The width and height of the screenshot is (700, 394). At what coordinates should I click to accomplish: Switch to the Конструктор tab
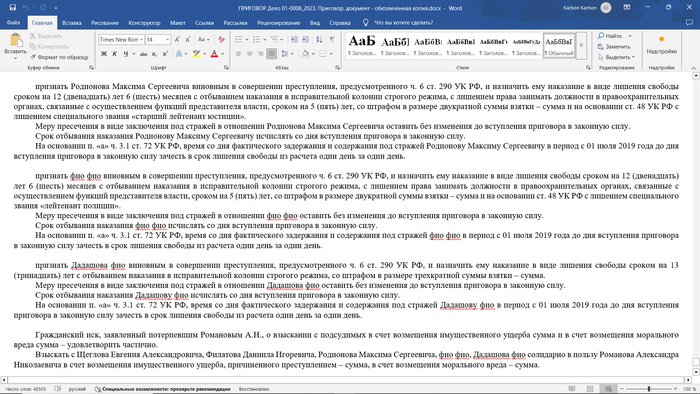point(144,22)
